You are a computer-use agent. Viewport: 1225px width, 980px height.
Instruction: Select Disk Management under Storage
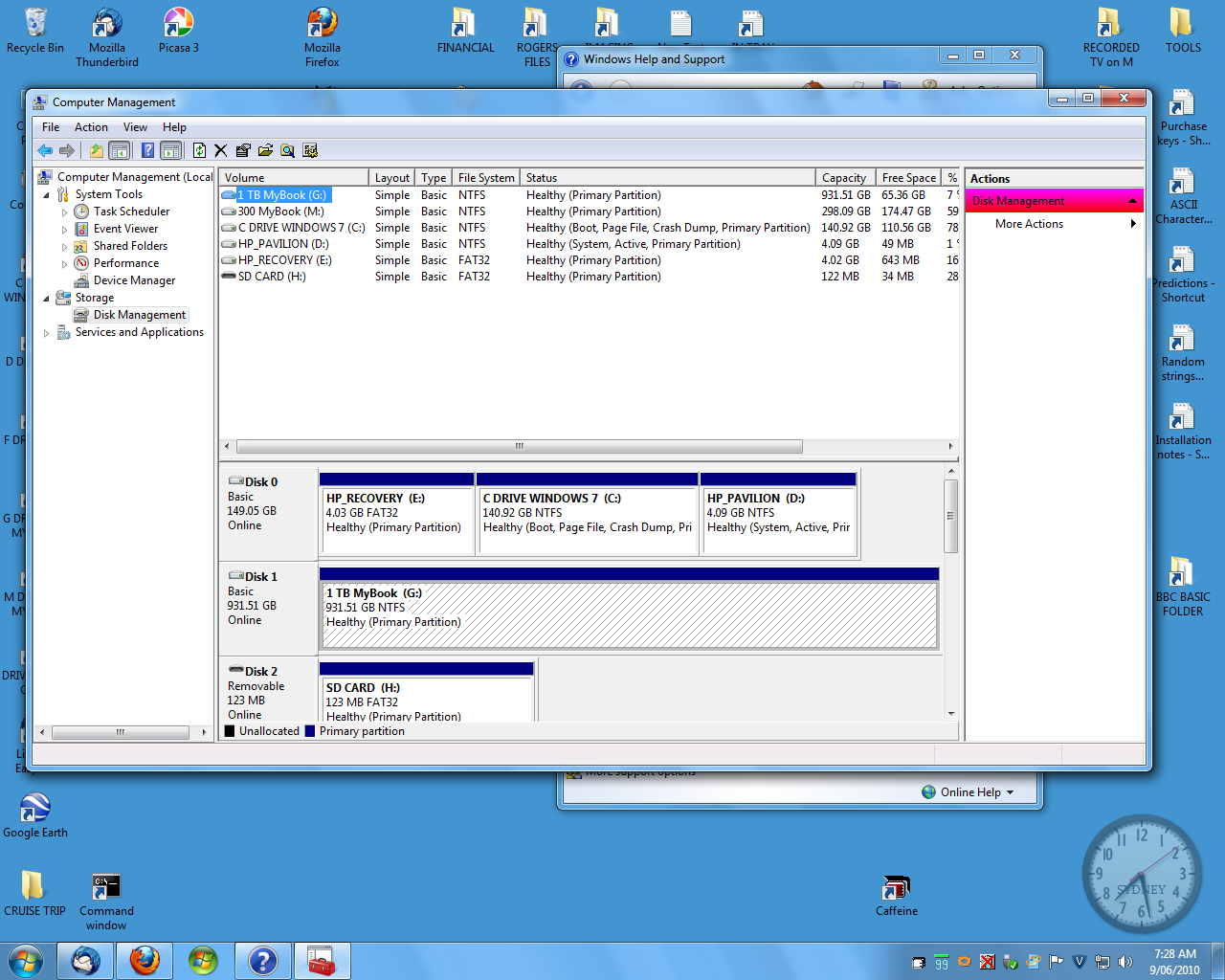click(x=140, y=315)
